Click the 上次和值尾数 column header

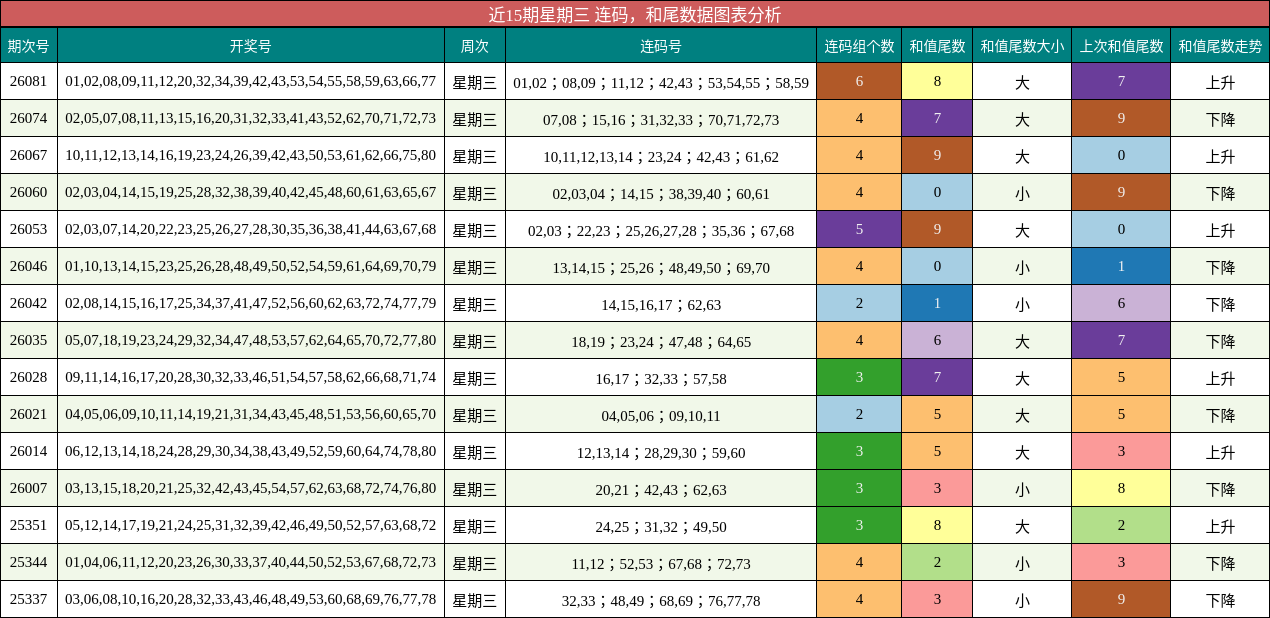[x=1120, y=45]
